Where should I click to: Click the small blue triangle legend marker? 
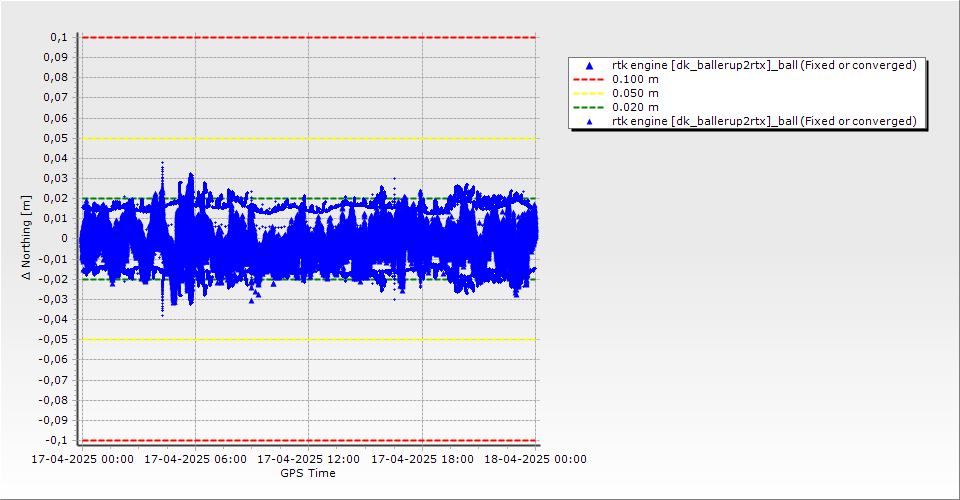coord(590,122)
